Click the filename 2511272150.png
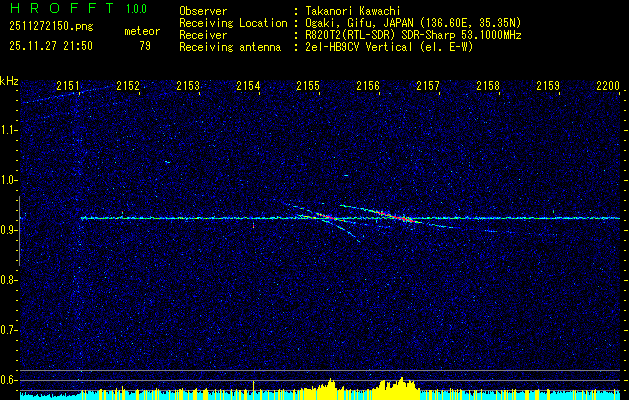The width and height of the screenshot is (629, 400). [x=51, y=27]
